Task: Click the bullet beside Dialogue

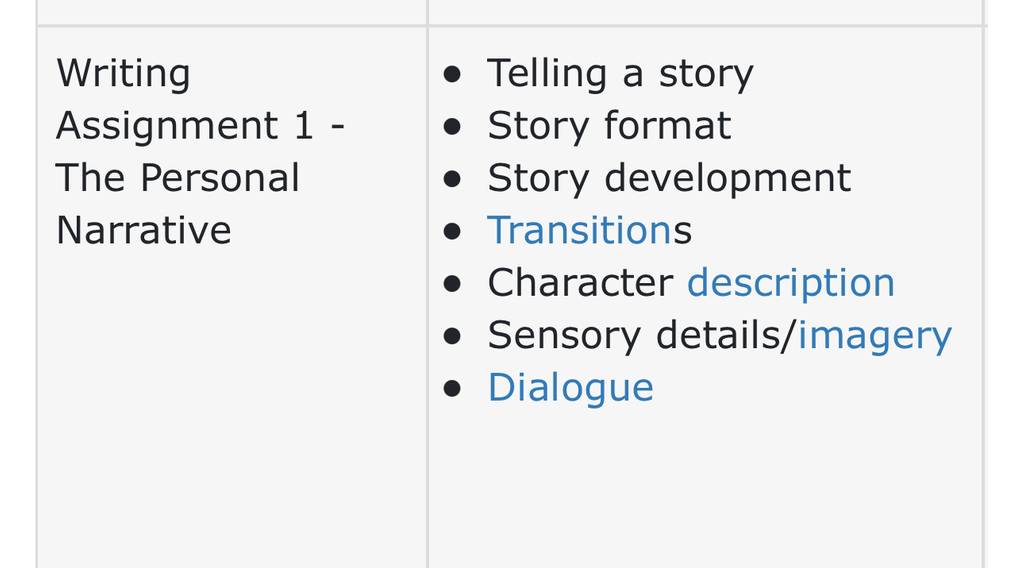Action: coord(452,388)
